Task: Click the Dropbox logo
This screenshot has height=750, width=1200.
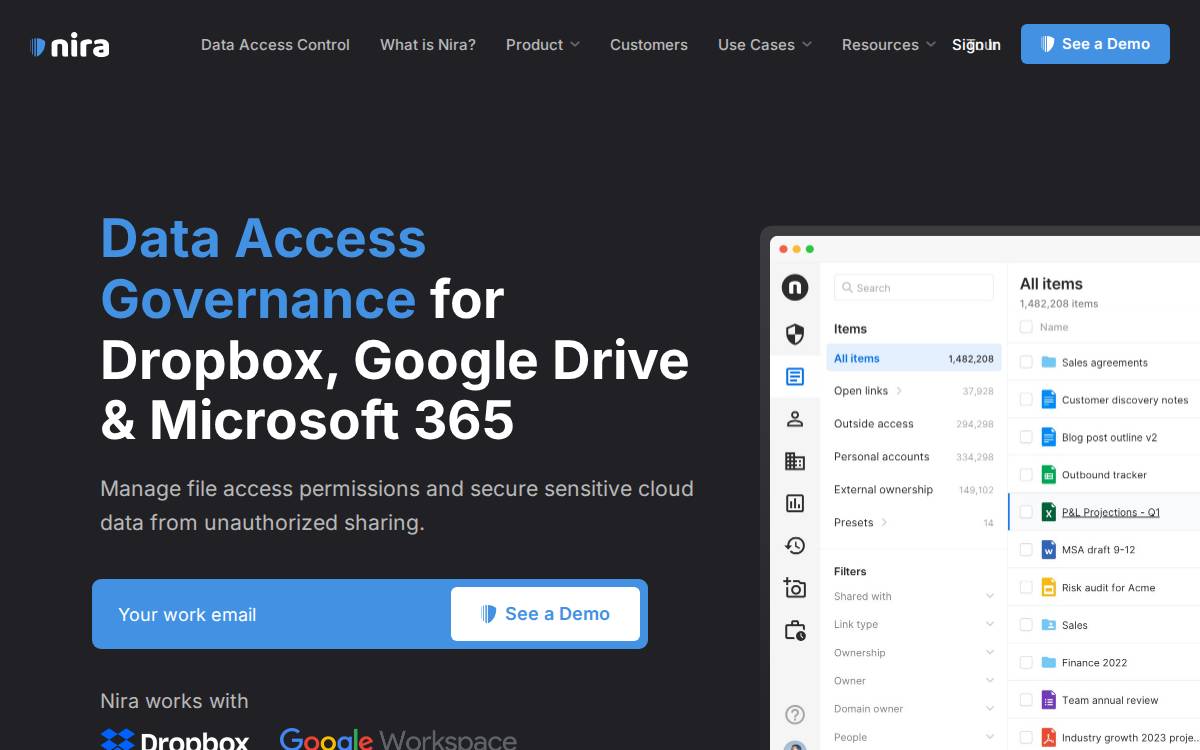Action: click(x=175, y=740)
